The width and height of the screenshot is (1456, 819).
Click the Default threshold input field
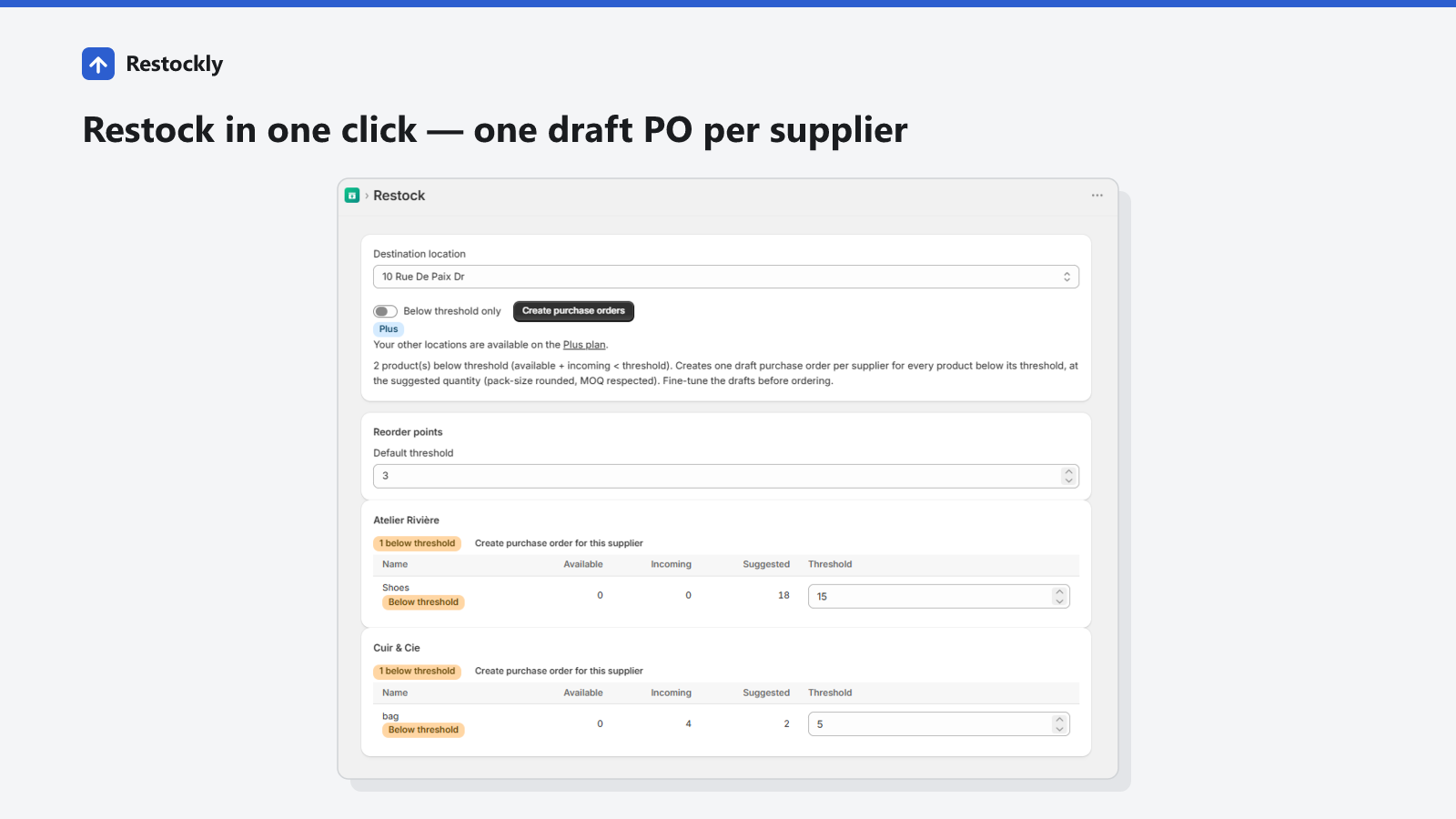(726, 476)
